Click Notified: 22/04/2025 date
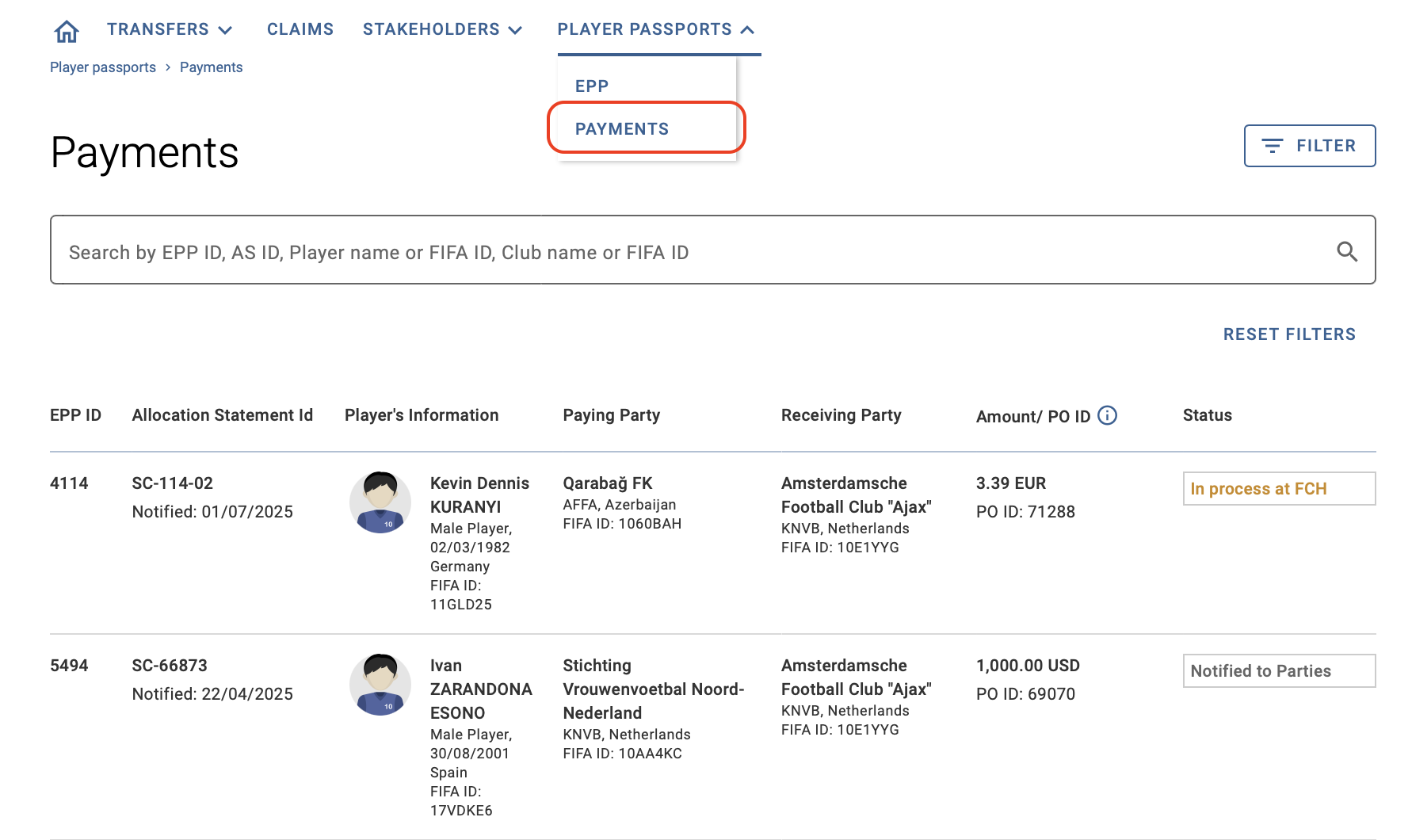1412x840 pixels. coord(212,694)
